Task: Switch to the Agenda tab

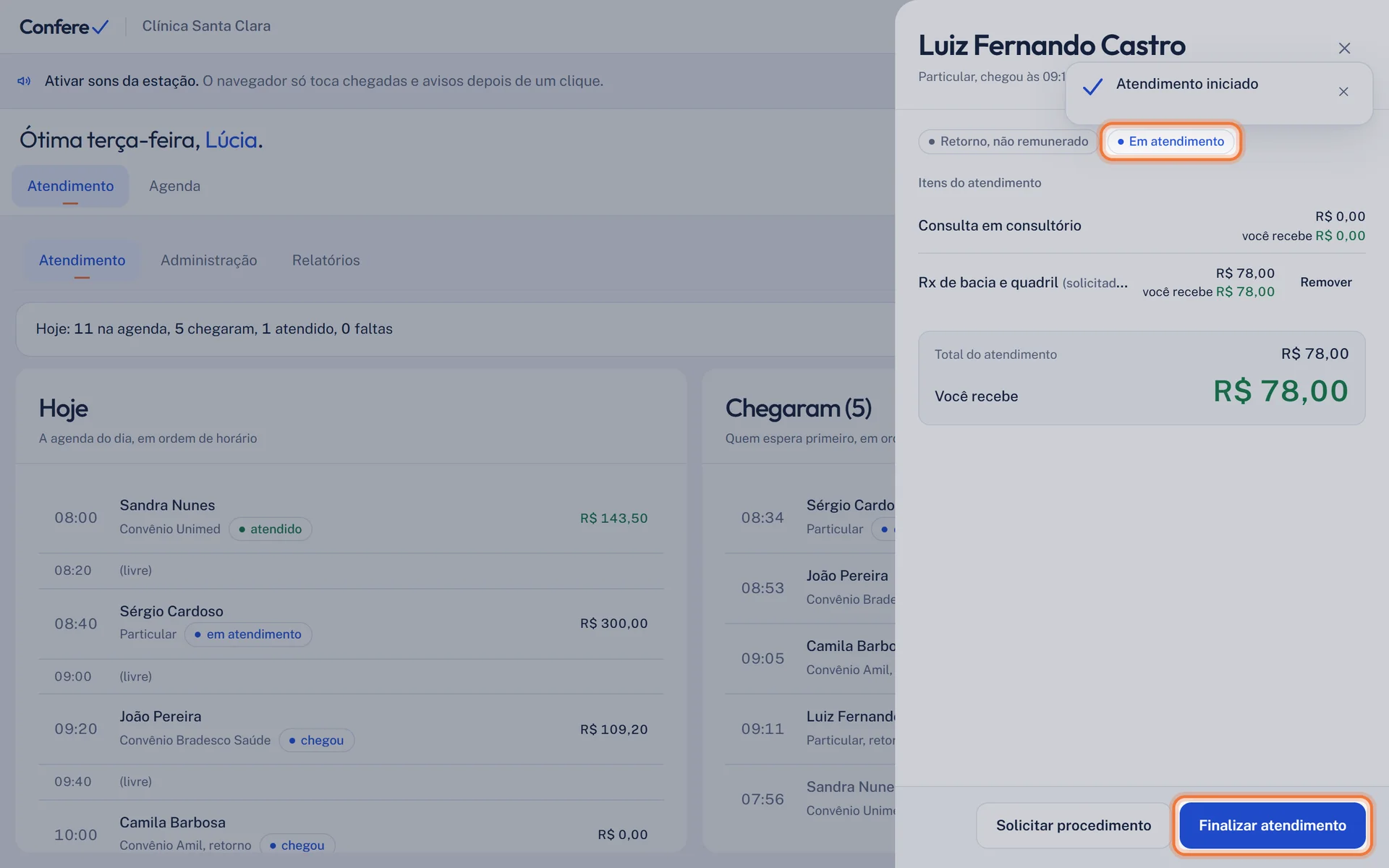Action: 174,186
